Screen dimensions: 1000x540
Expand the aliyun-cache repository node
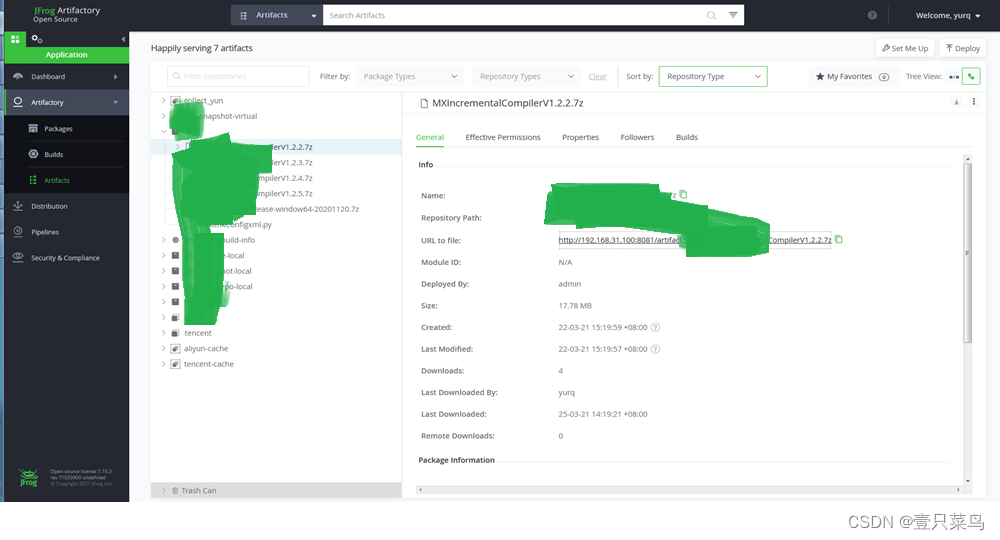tap(164, 348)
